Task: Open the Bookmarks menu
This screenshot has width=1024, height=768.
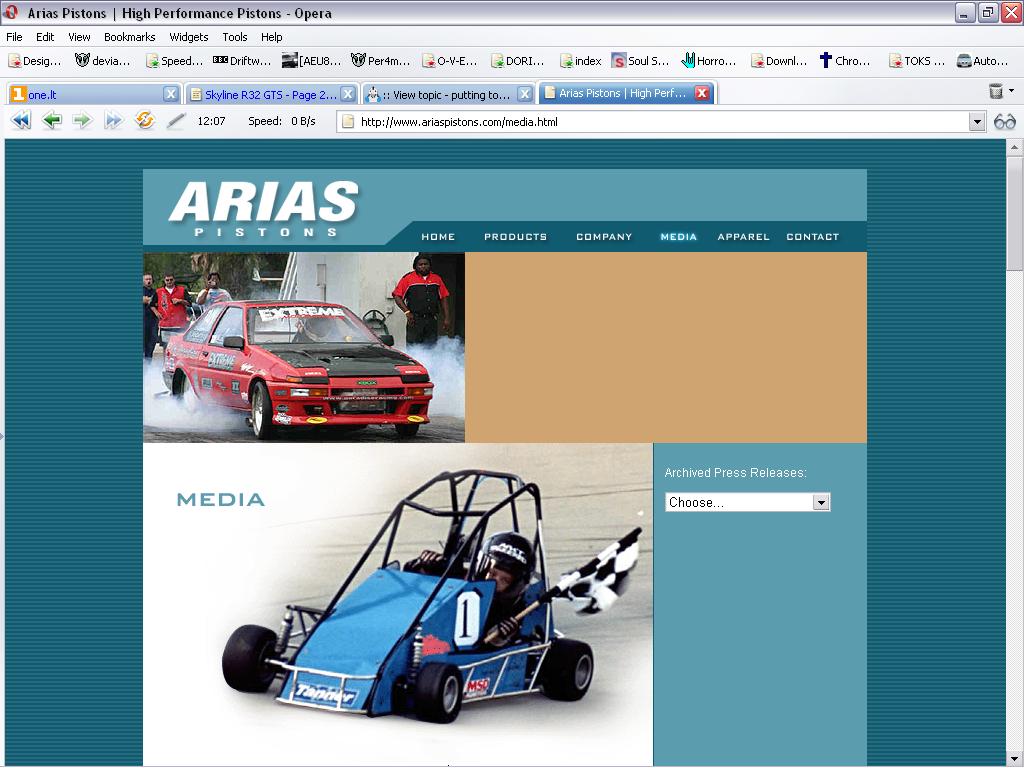Action: pos(129,37)
